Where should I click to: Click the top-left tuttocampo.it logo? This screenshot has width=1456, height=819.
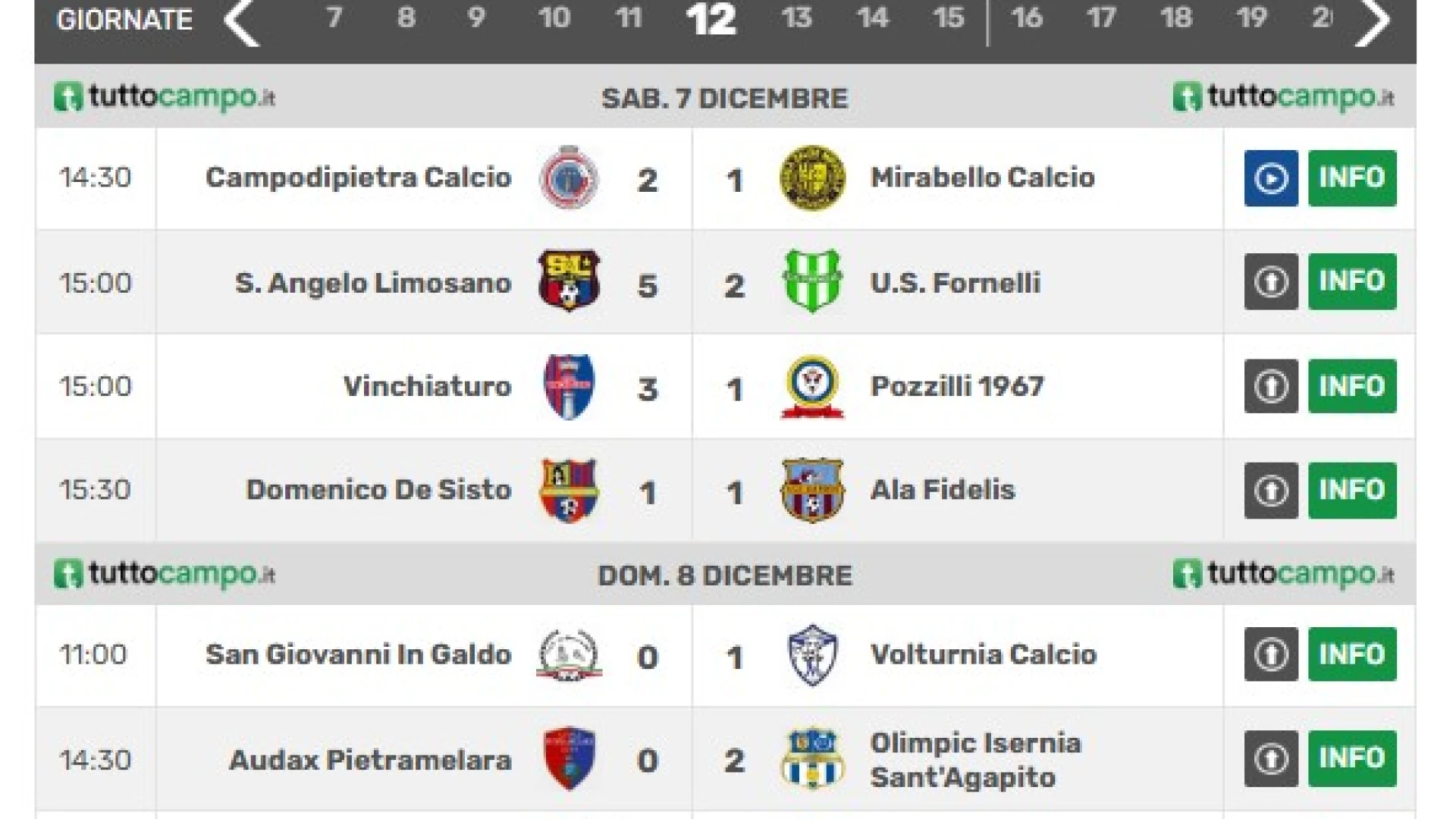pyautogui.click(x=165, y=98)
